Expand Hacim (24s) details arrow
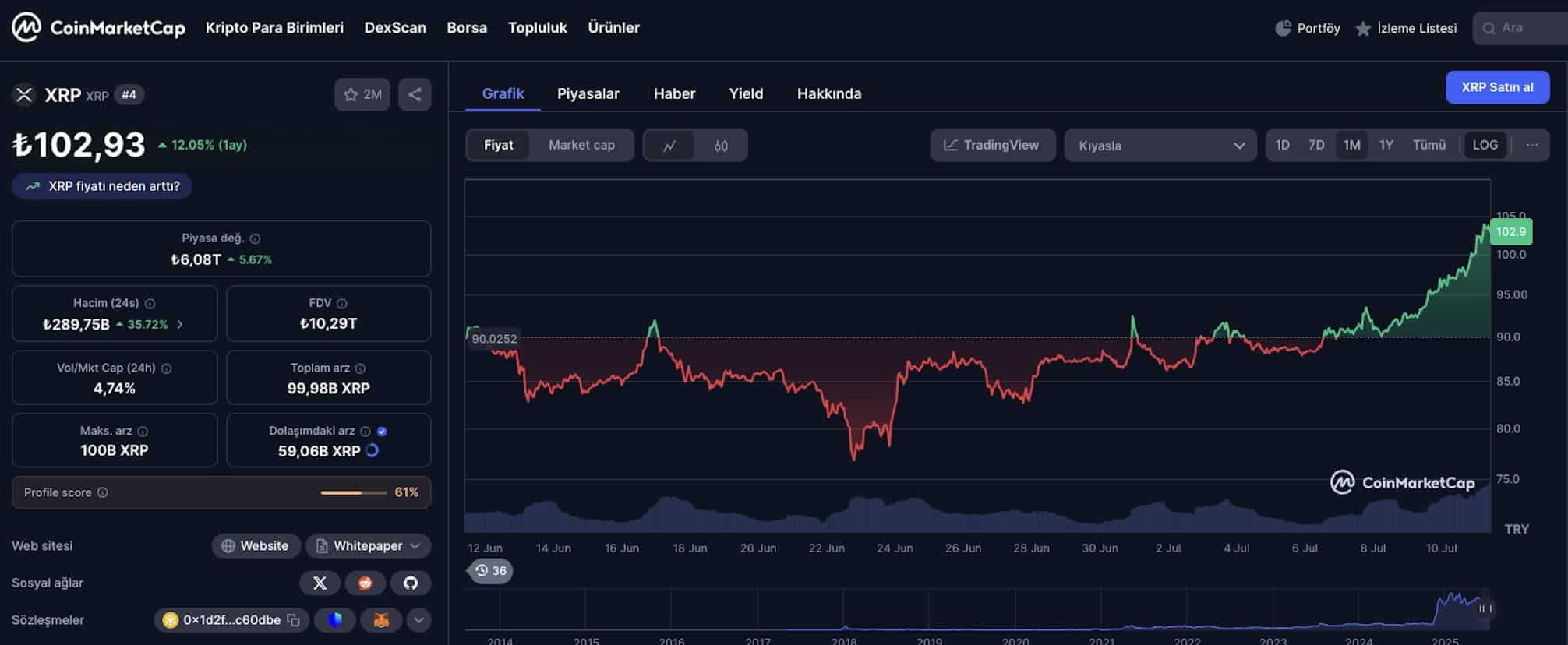The image size is (1568, 645). [180, 325]
